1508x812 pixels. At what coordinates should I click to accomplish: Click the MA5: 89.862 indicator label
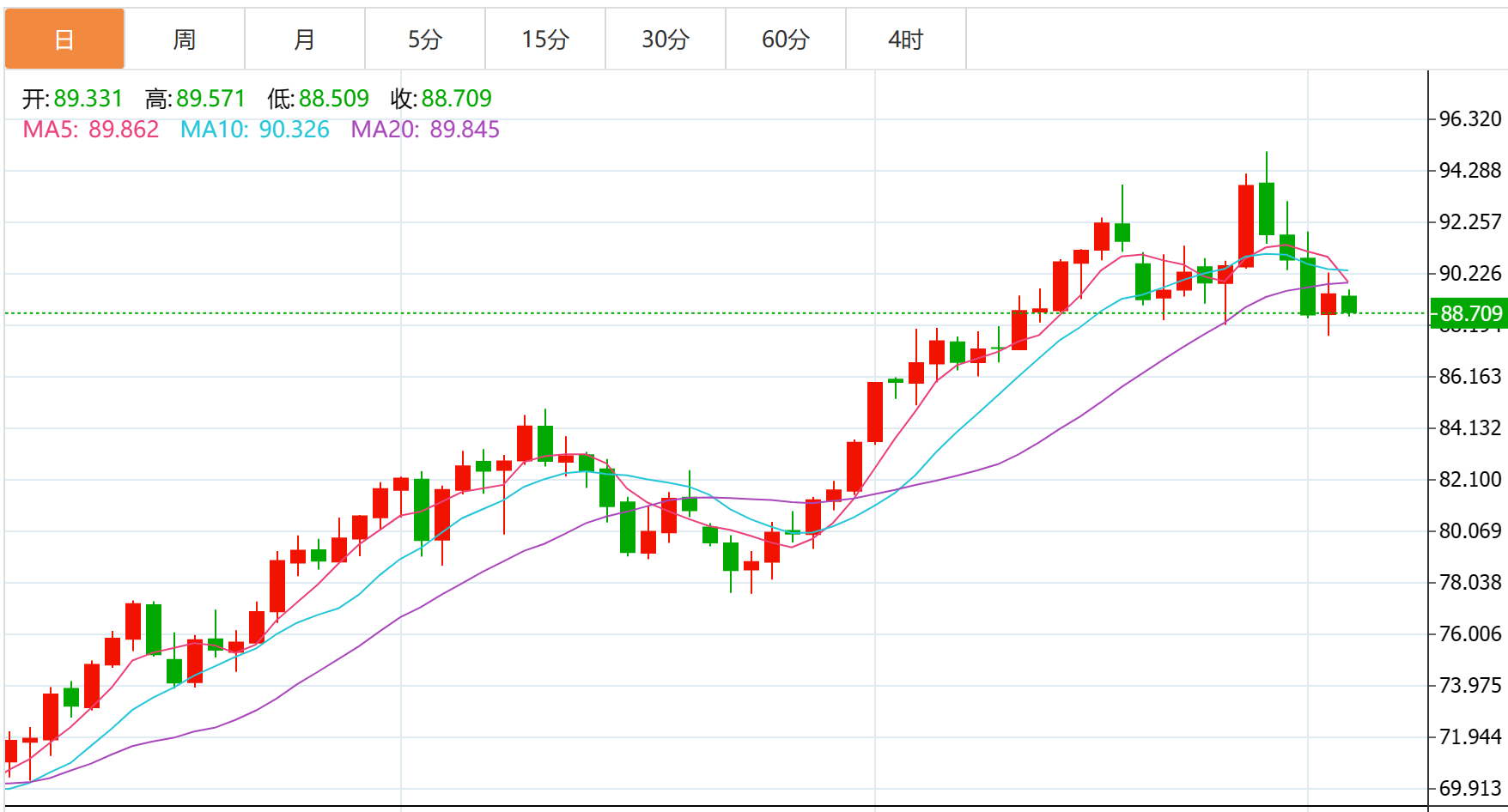[x=91, y=130]
